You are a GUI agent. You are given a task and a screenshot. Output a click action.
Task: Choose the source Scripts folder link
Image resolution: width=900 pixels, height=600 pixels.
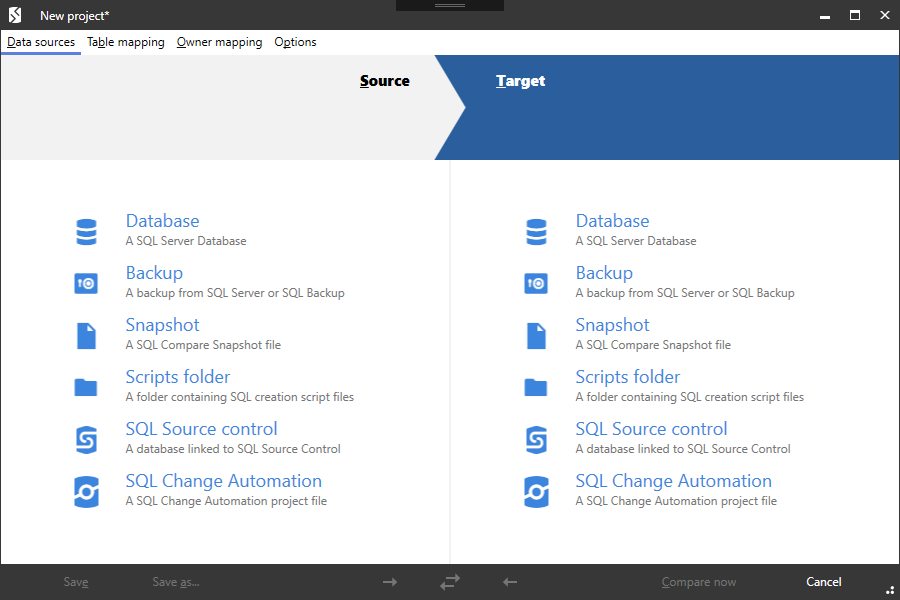[178, 377]
